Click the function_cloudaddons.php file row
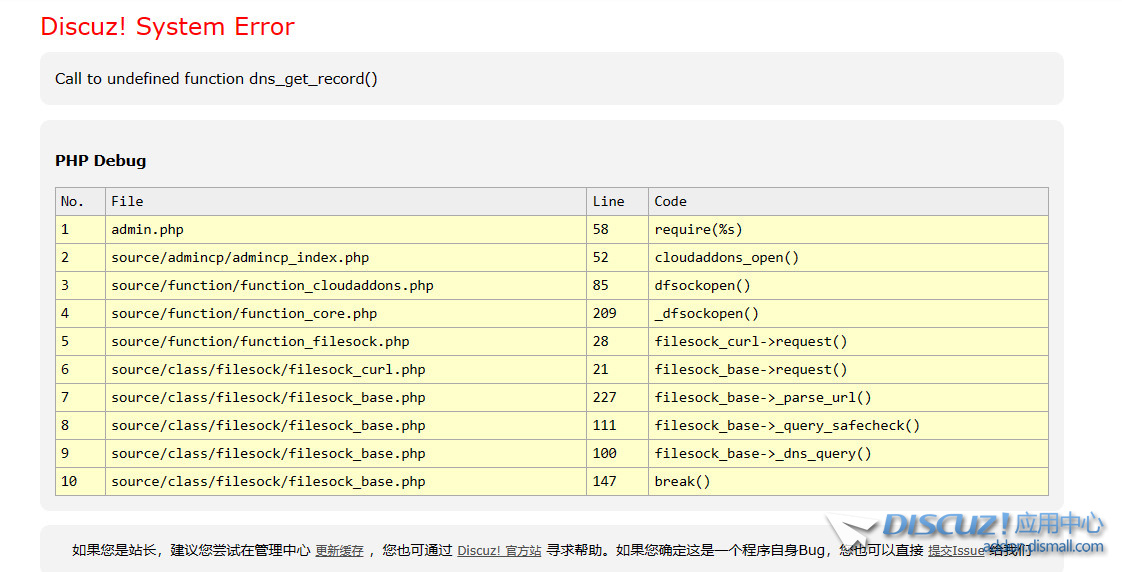 (272, 285)
